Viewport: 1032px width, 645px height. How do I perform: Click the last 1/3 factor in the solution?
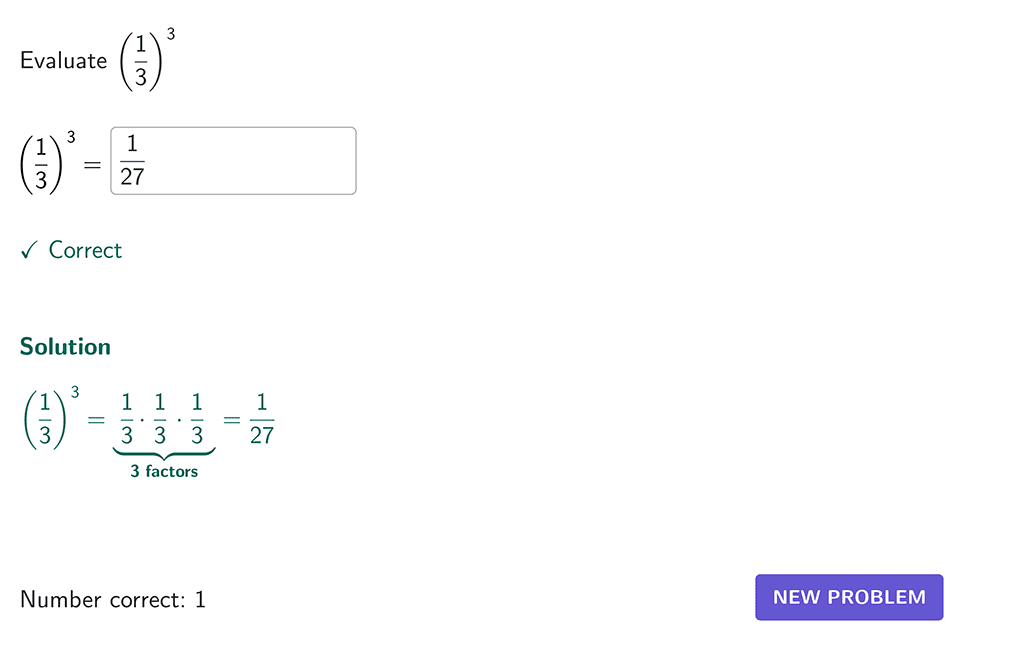click(x=197, y=419)
